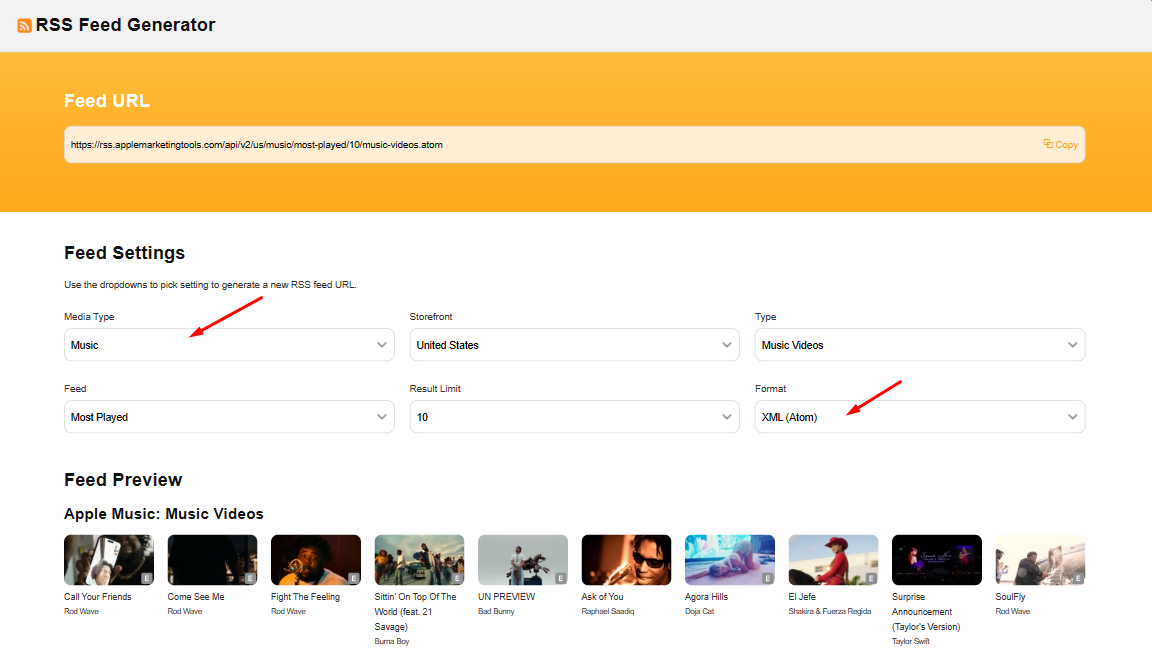Open the Fight The Feeling video thumbnail
The height and width of the screenshot is (669, 1152).
315,559
